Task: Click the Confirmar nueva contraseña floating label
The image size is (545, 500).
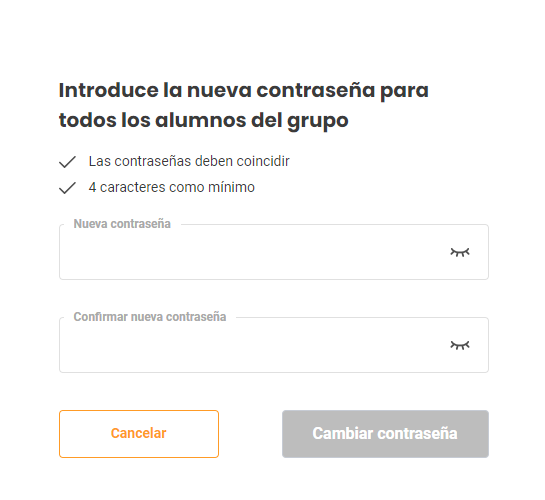Action: coord(150,317)
